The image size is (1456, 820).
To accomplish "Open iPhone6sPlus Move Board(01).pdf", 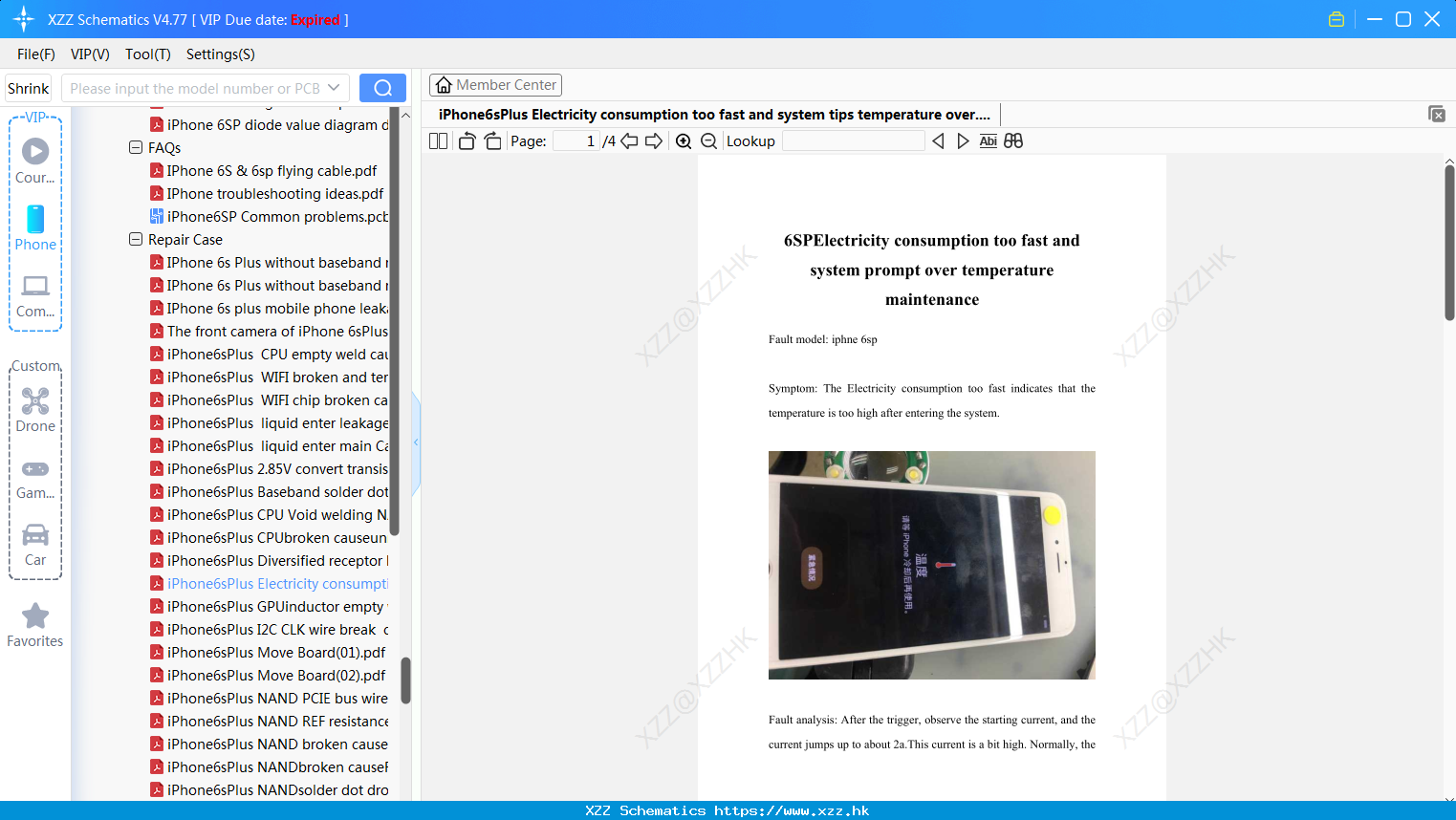I will [268, 652].
